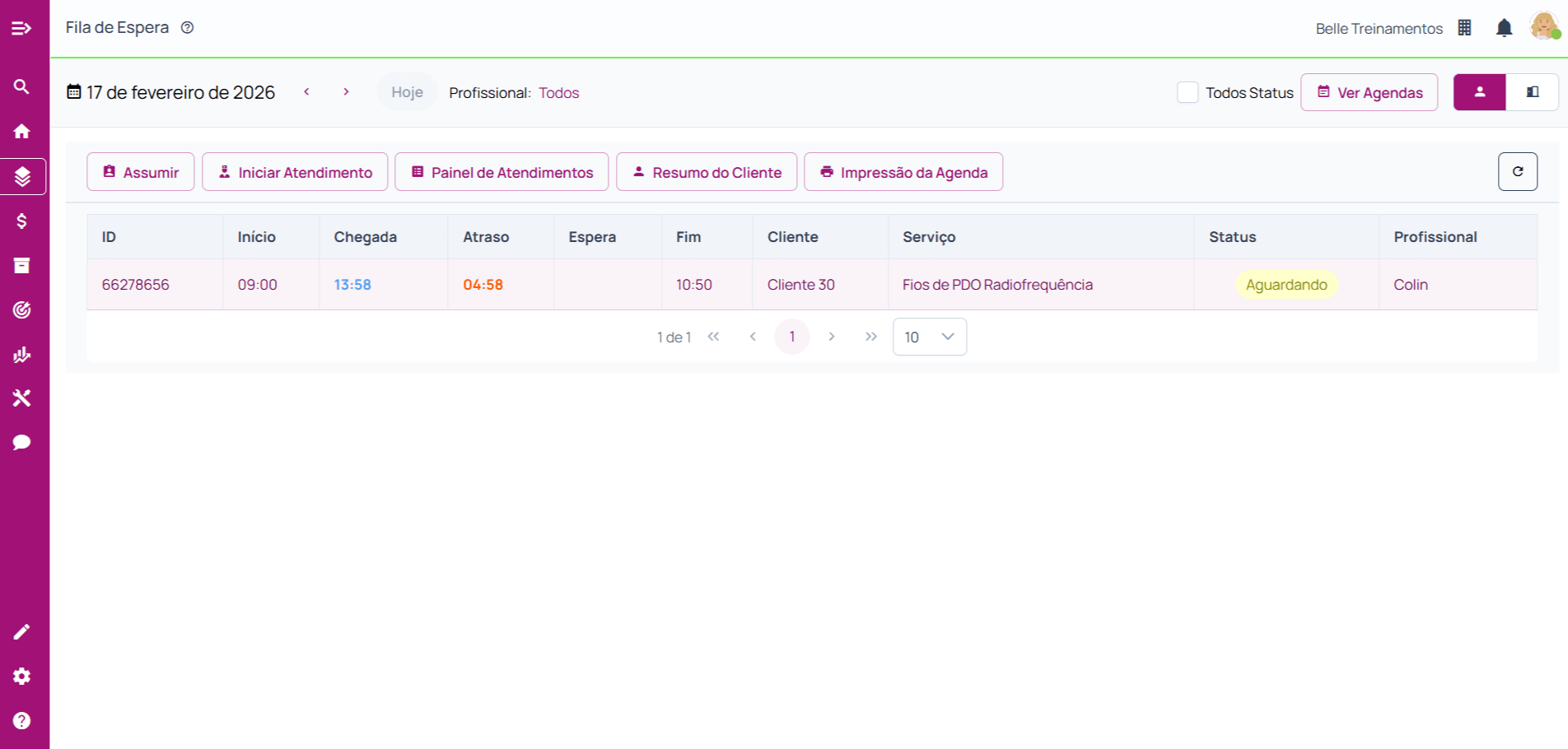This screenshot has height=749, width=1568.
Task: Open the sidebar search icon
Action: 22,86
